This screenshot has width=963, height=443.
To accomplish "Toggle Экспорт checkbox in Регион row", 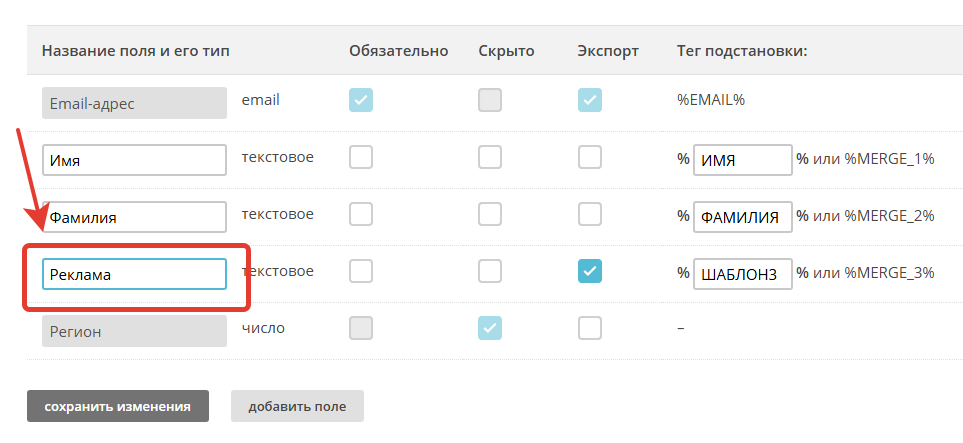I will pyautogui.click(x=590, y=328).
